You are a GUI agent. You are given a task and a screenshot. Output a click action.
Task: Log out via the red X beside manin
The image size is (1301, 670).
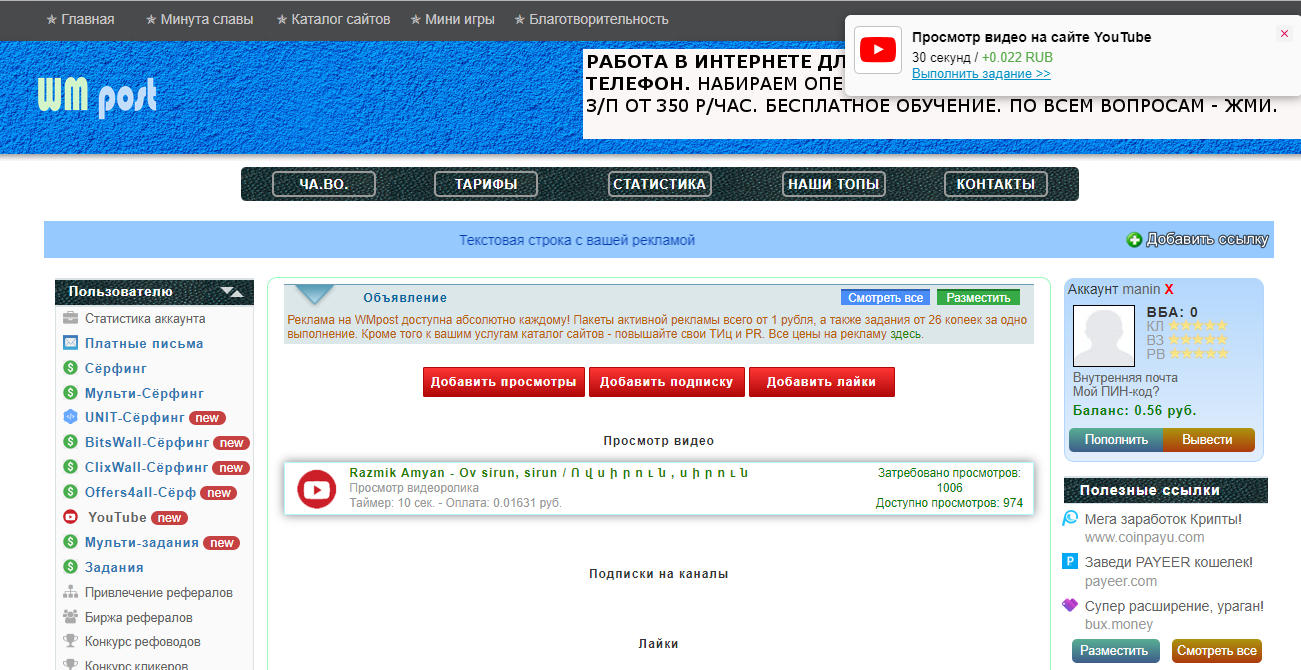click(x=1169, y=289)
